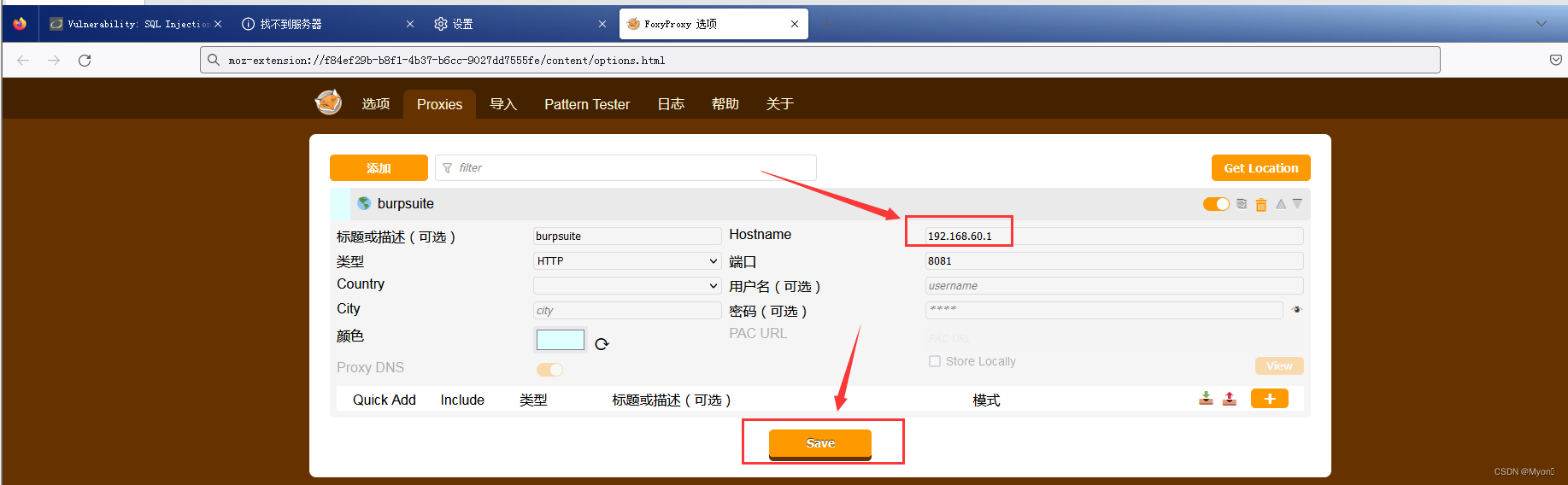The image size is (1568, 485).
Task: Click the 添加 button
Action: click(x=379, y=168)
